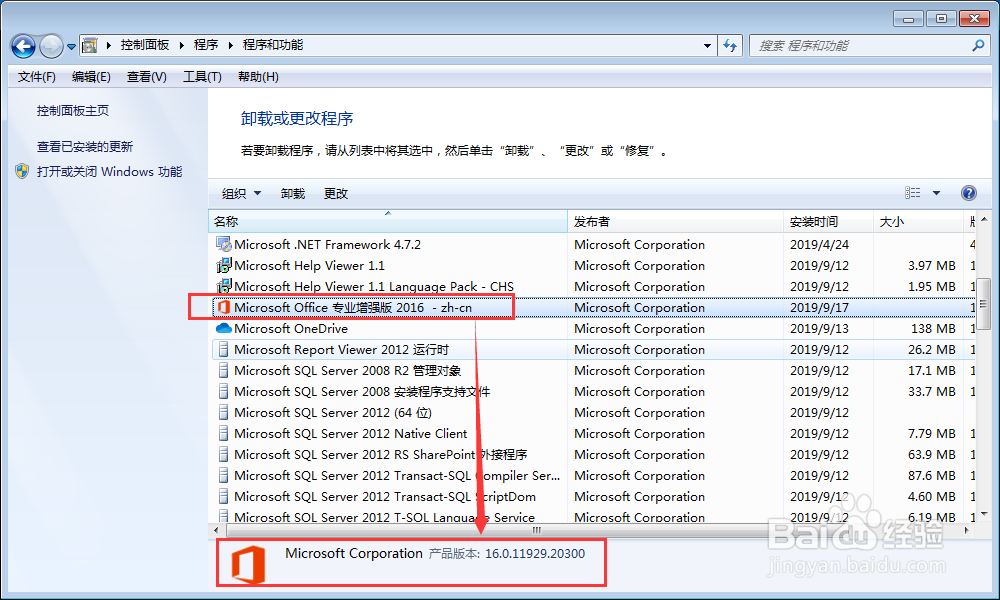Select SQL Server 2012 RS SharePoint entry
Viewport: 1000px width, 600px height.
(381, 455)
